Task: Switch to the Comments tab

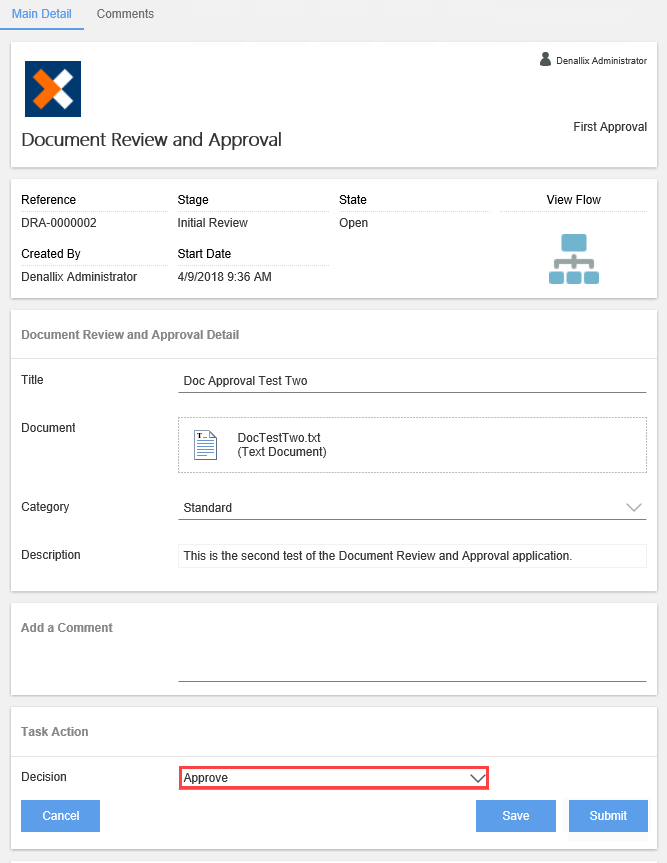Action: click(x=124, y=14)
